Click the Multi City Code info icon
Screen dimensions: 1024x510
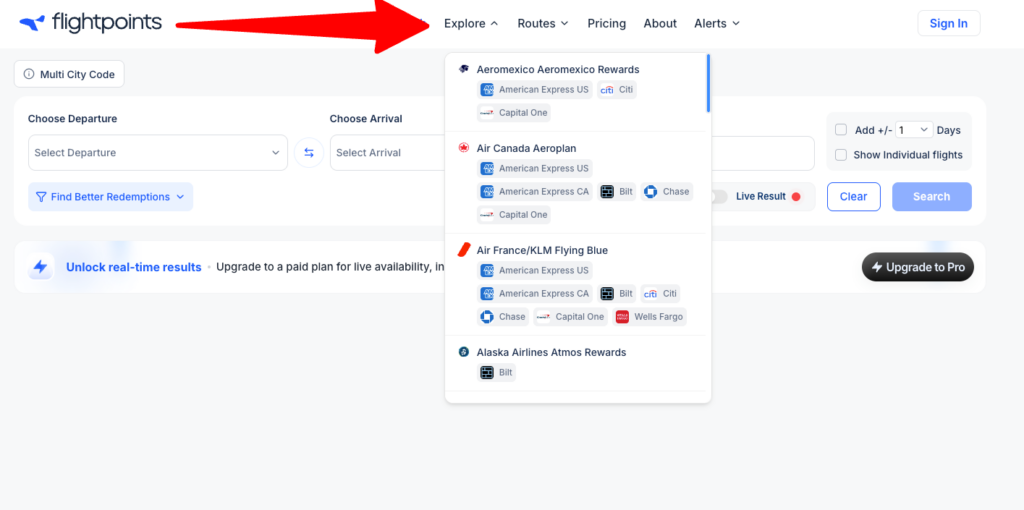coord(29,74)
